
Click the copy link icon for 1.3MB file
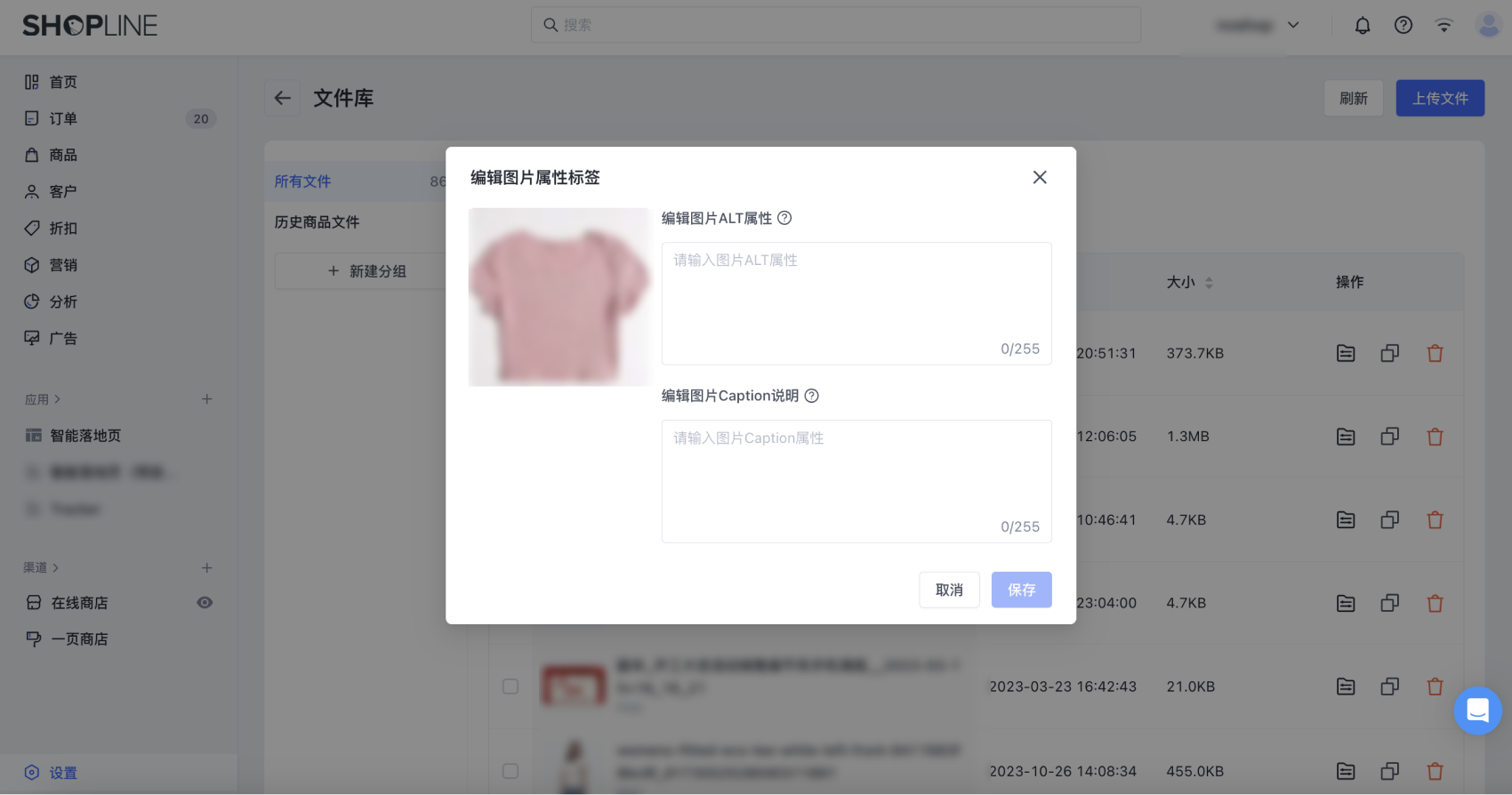1389,437
